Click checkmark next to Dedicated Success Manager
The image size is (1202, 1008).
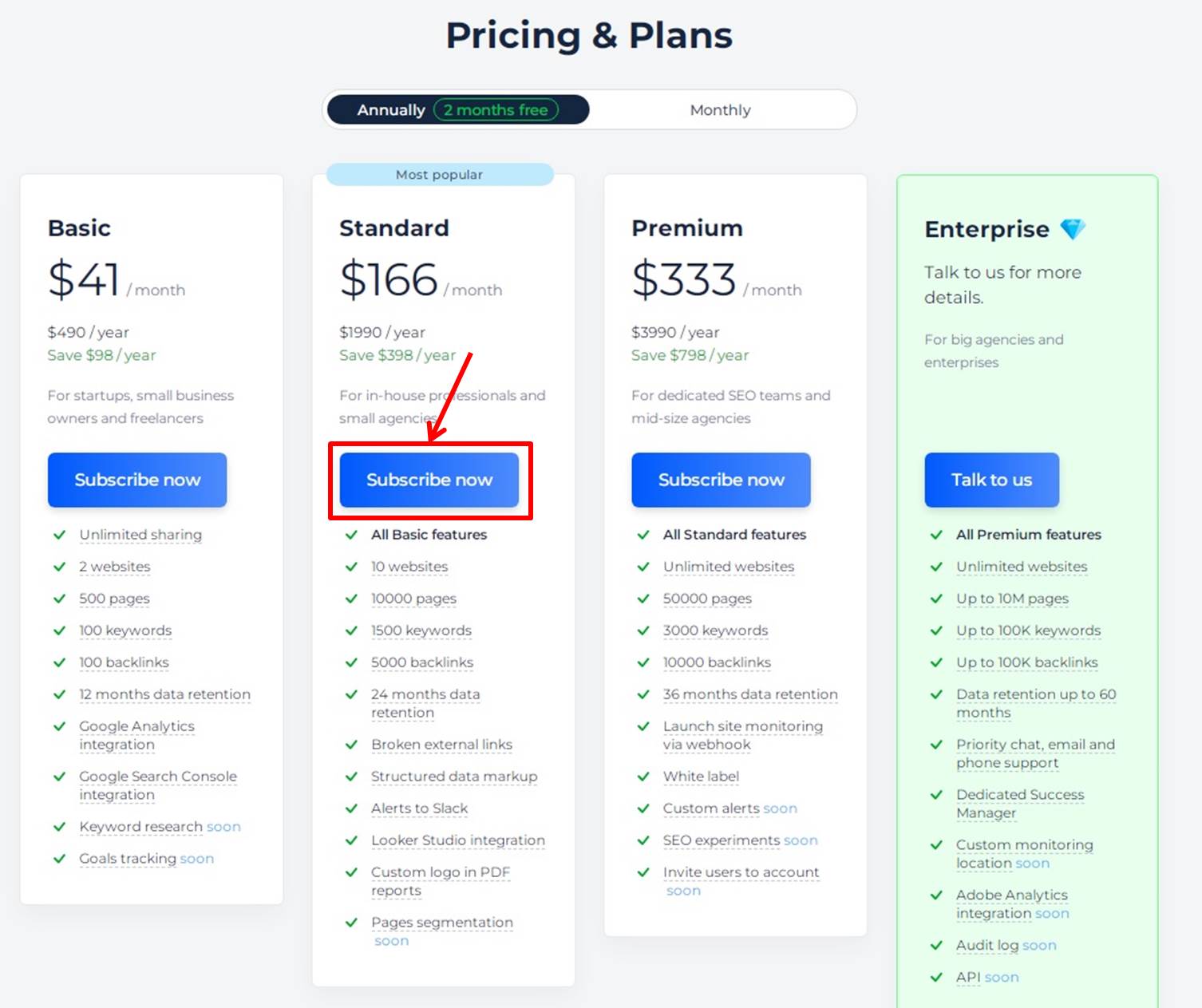pyautogui.click(x=937, y=795)
